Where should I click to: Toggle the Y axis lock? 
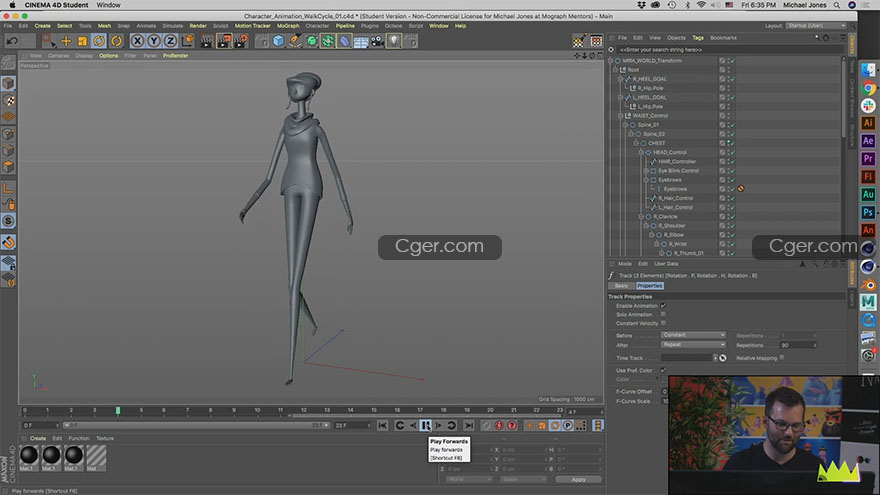coord(154,40)
